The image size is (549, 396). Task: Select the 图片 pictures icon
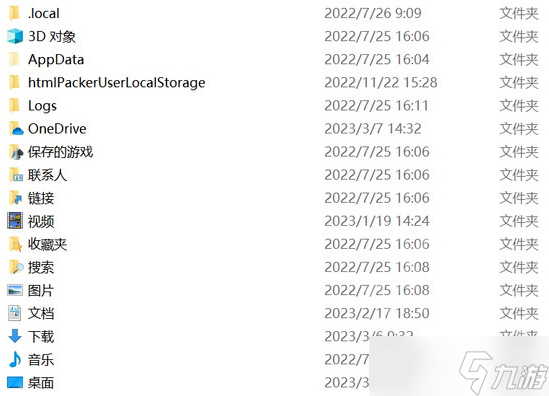point(15,290)
